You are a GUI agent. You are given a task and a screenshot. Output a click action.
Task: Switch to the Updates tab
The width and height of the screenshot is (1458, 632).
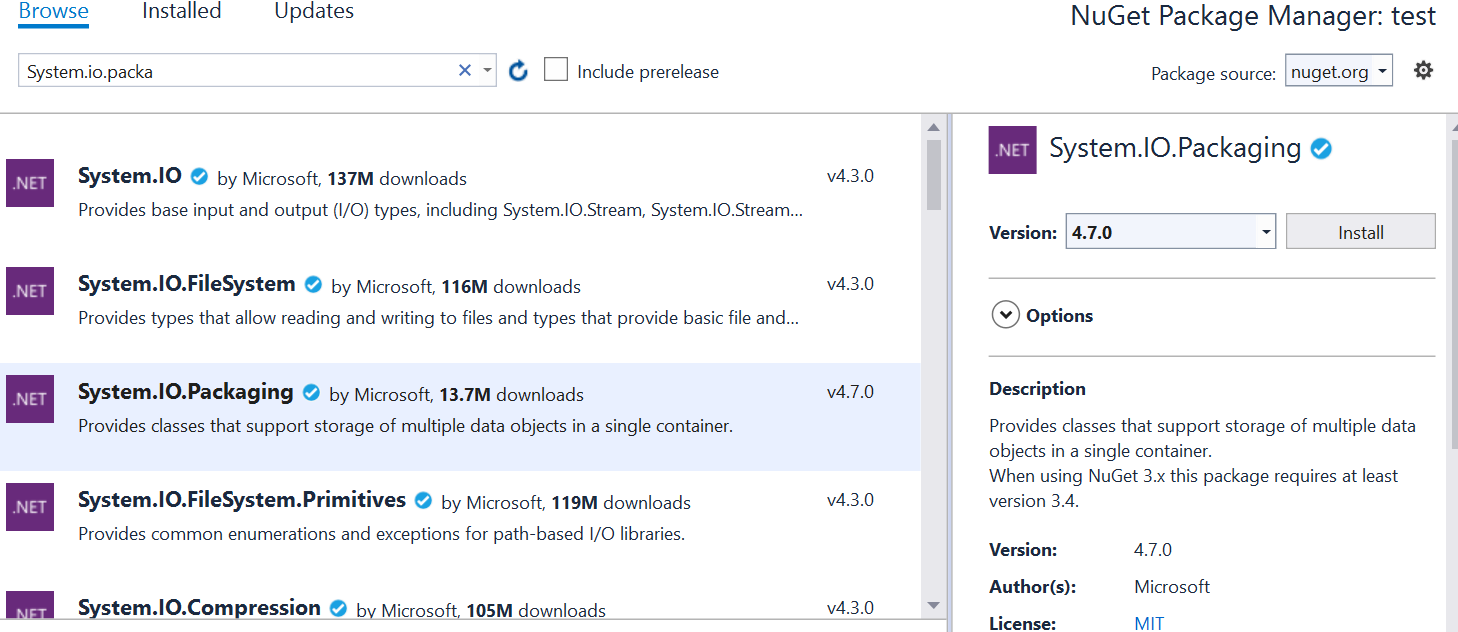tap(314, 12)
